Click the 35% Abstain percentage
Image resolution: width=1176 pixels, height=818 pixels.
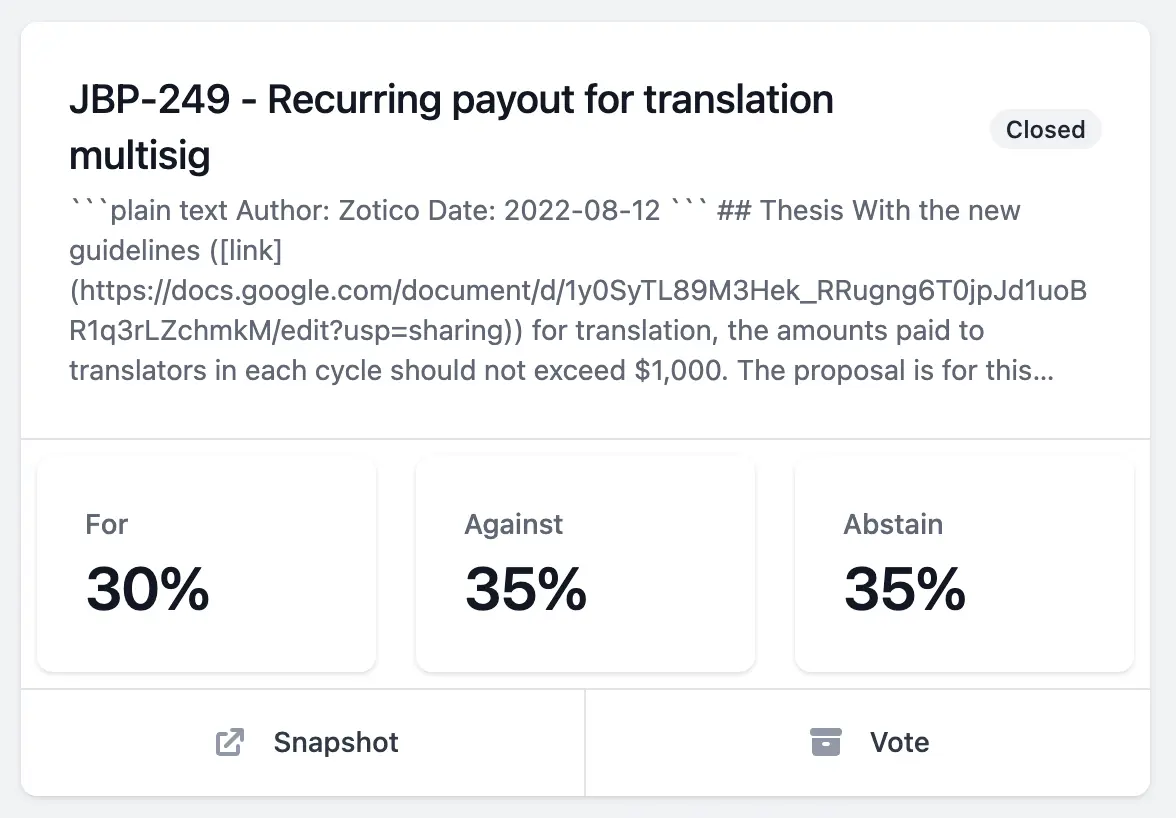point(905,589)
